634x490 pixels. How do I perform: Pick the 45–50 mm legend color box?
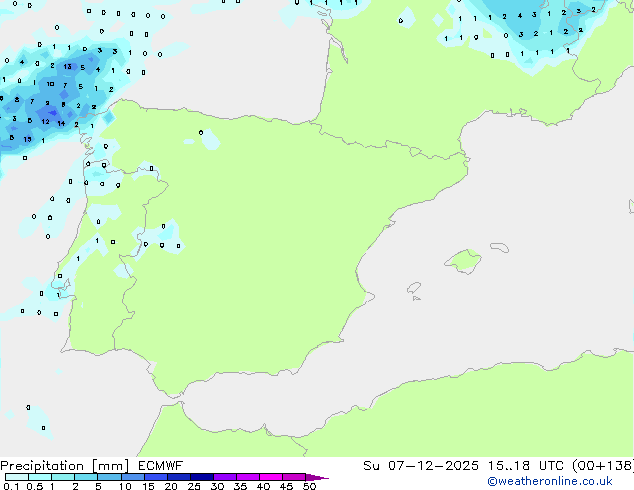point(294,477)
